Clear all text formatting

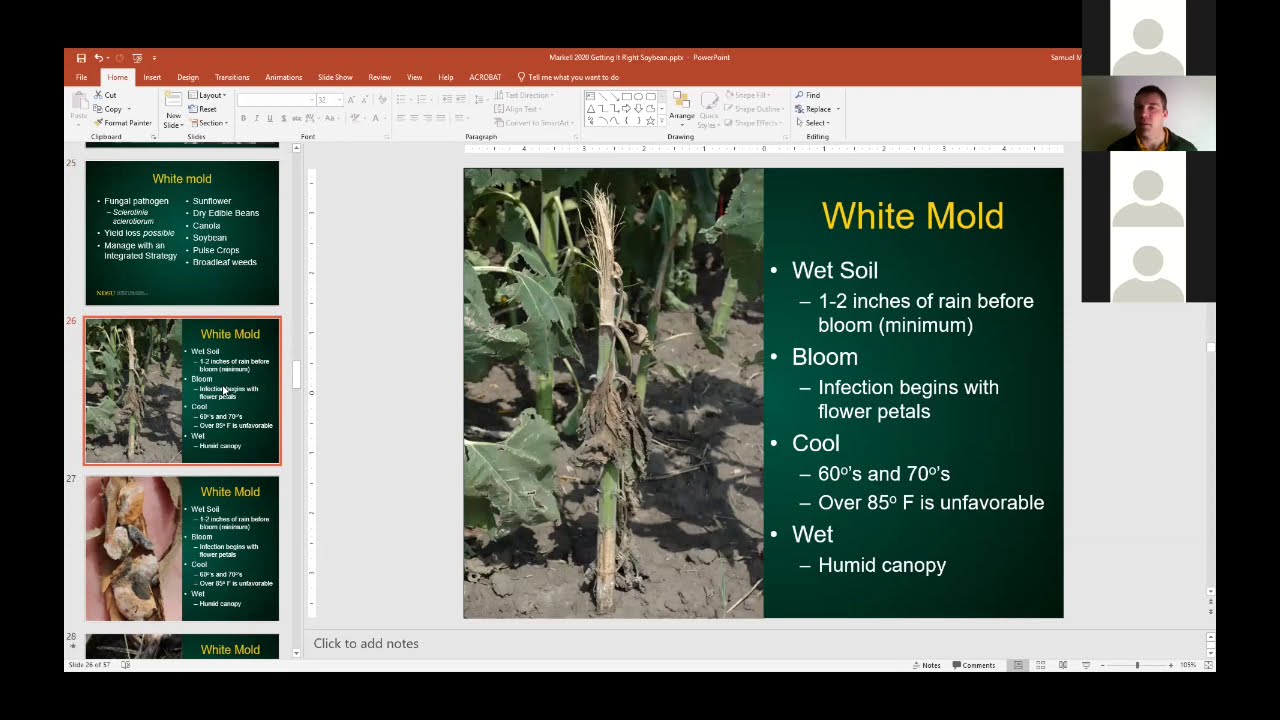tap(381, 100)
